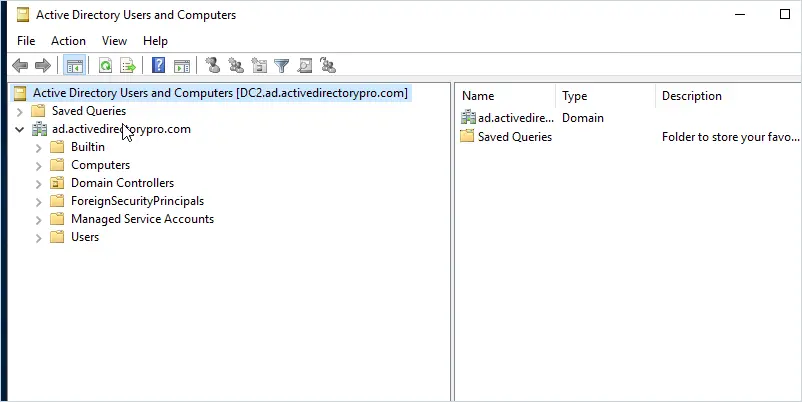The width and height of the screenshot is (802, 402).
Task: Select the Users tree item
Action: click(x=85, y=237)
